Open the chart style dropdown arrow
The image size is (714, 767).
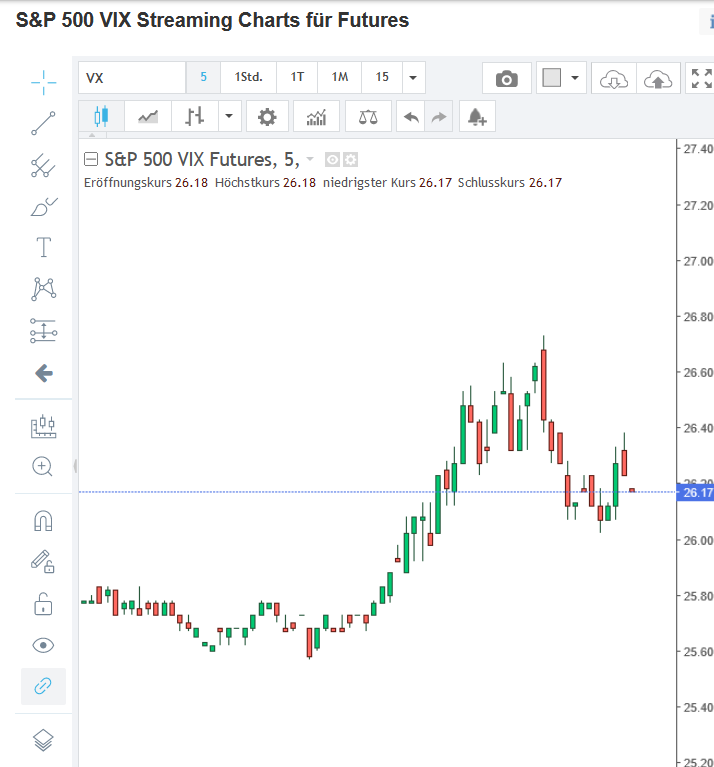pos(229,116)
